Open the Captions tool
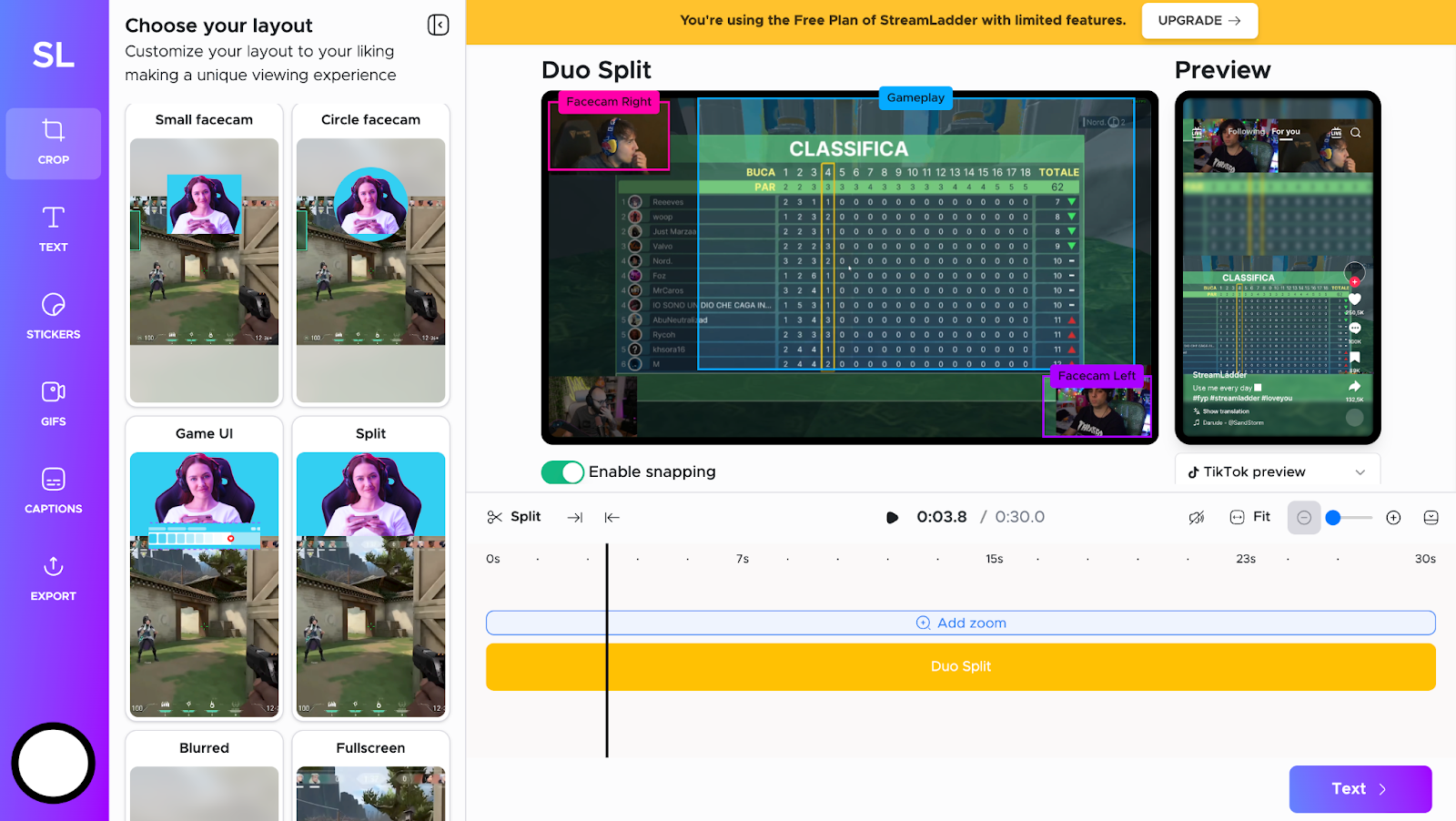Viewport: 1456px width, 821px height. tap(54, 491)
